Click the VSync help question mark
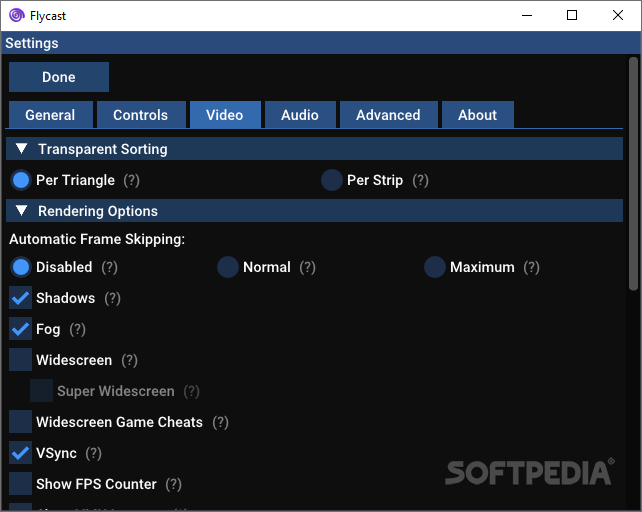Image resolution: width=642 pixels, height=512 pixels. point(94,453)
